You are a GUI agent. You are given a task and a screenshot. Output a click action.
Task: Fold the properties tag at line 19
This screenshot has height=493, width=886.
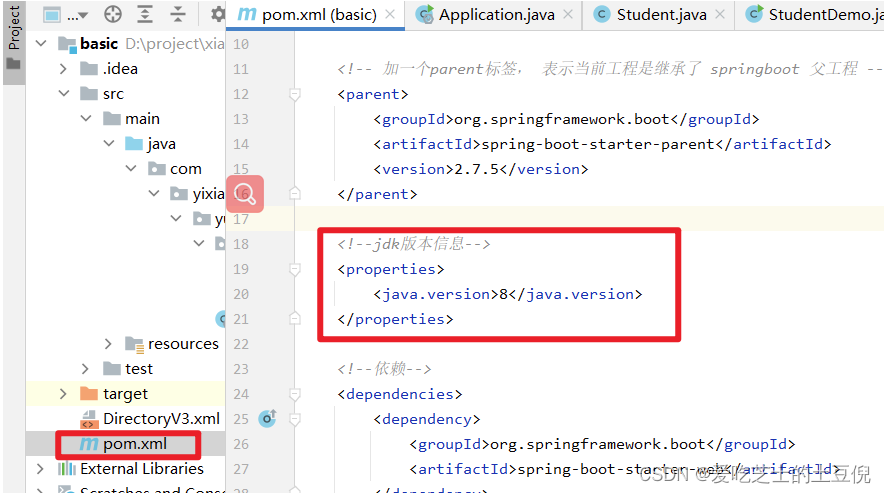coord(294,269)
